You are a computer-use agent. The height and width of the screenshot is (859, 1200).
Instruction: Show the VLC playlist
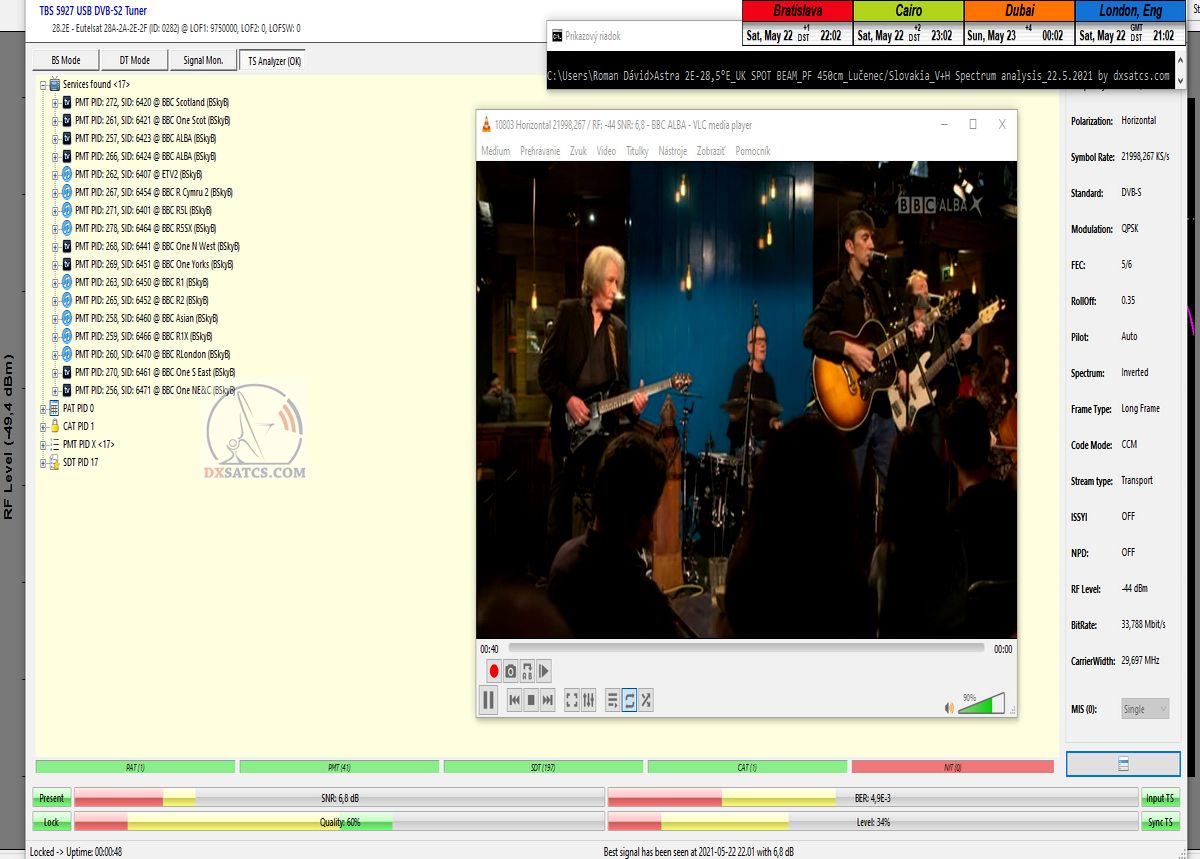click(613, 700)
